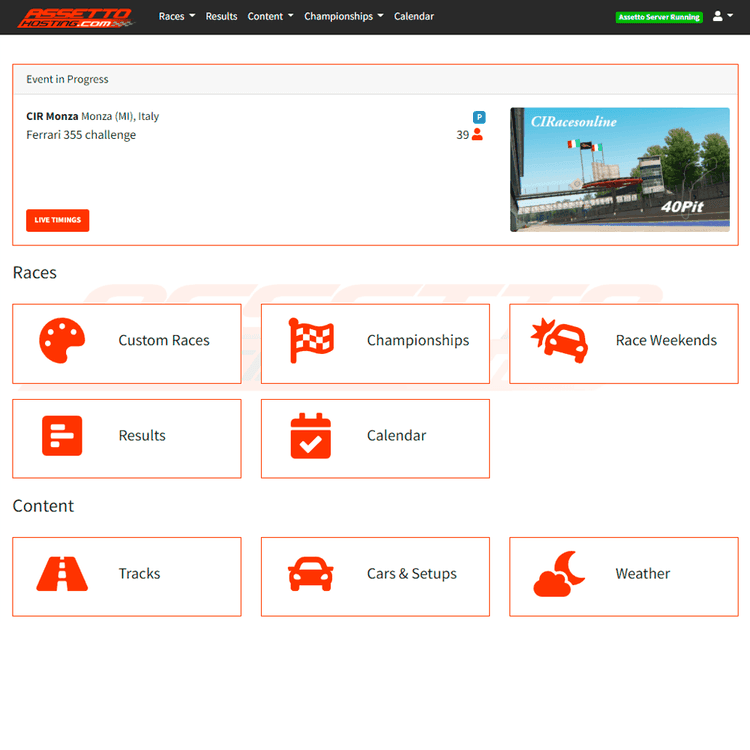
Task: Click the road icon for Tracks
Action: point(62,574)
